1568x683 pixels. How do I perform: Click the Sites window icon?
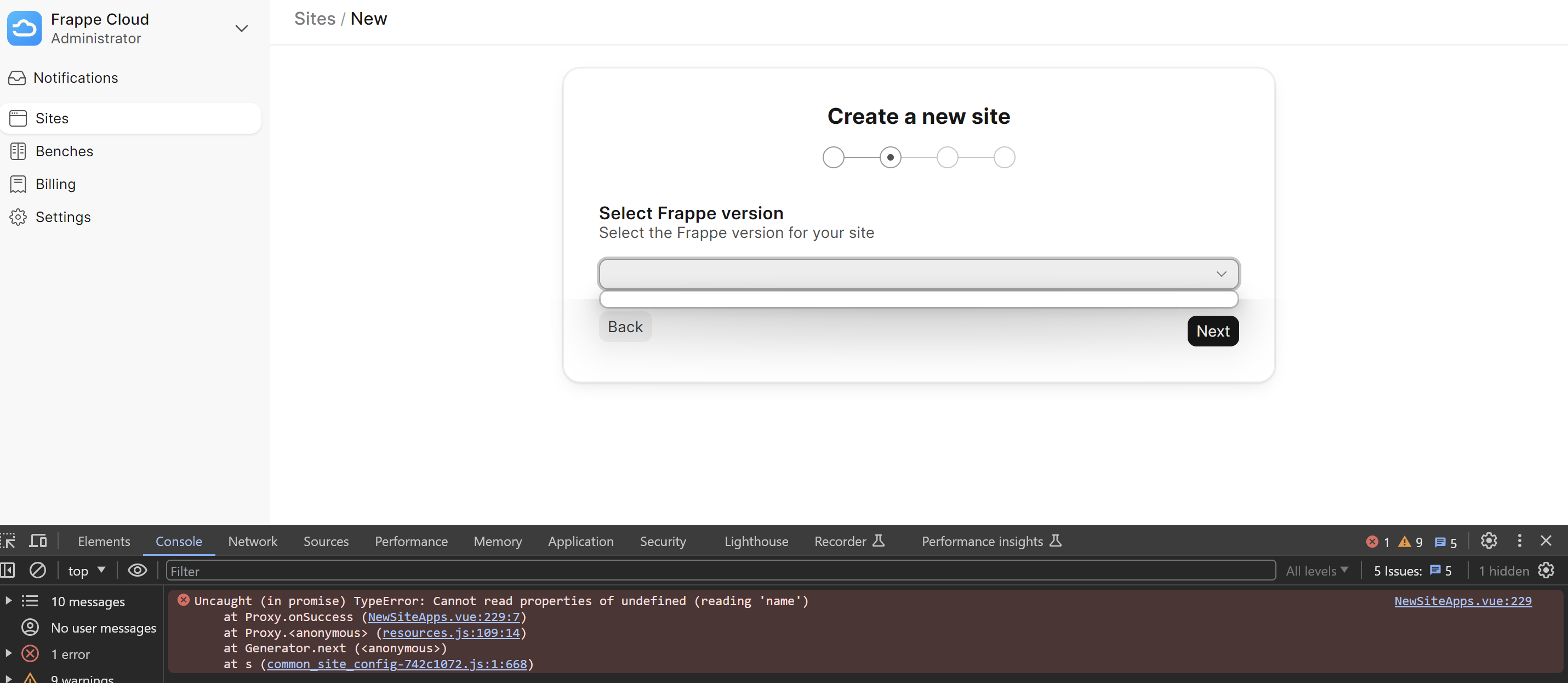point(18,118)
